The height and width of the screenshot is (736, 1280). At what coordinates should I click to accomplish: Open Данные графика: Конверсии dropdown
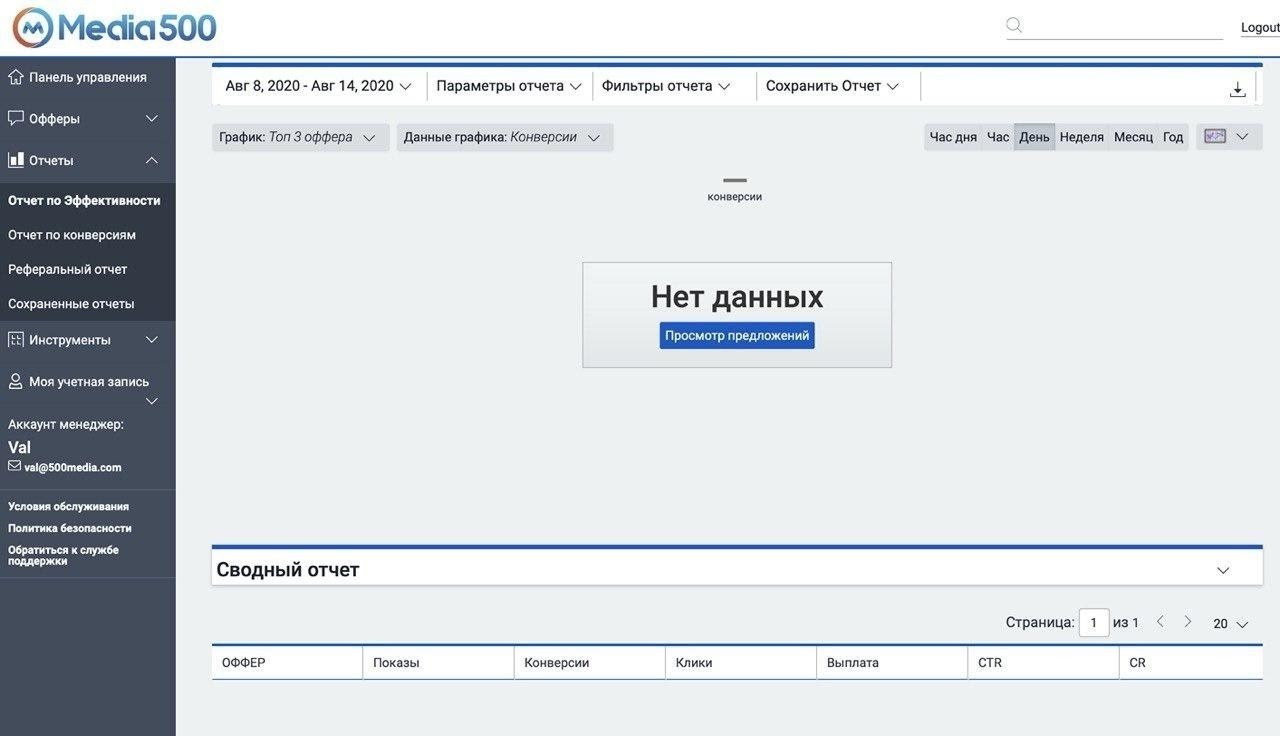pyautogui.click(x=505, y=137)
